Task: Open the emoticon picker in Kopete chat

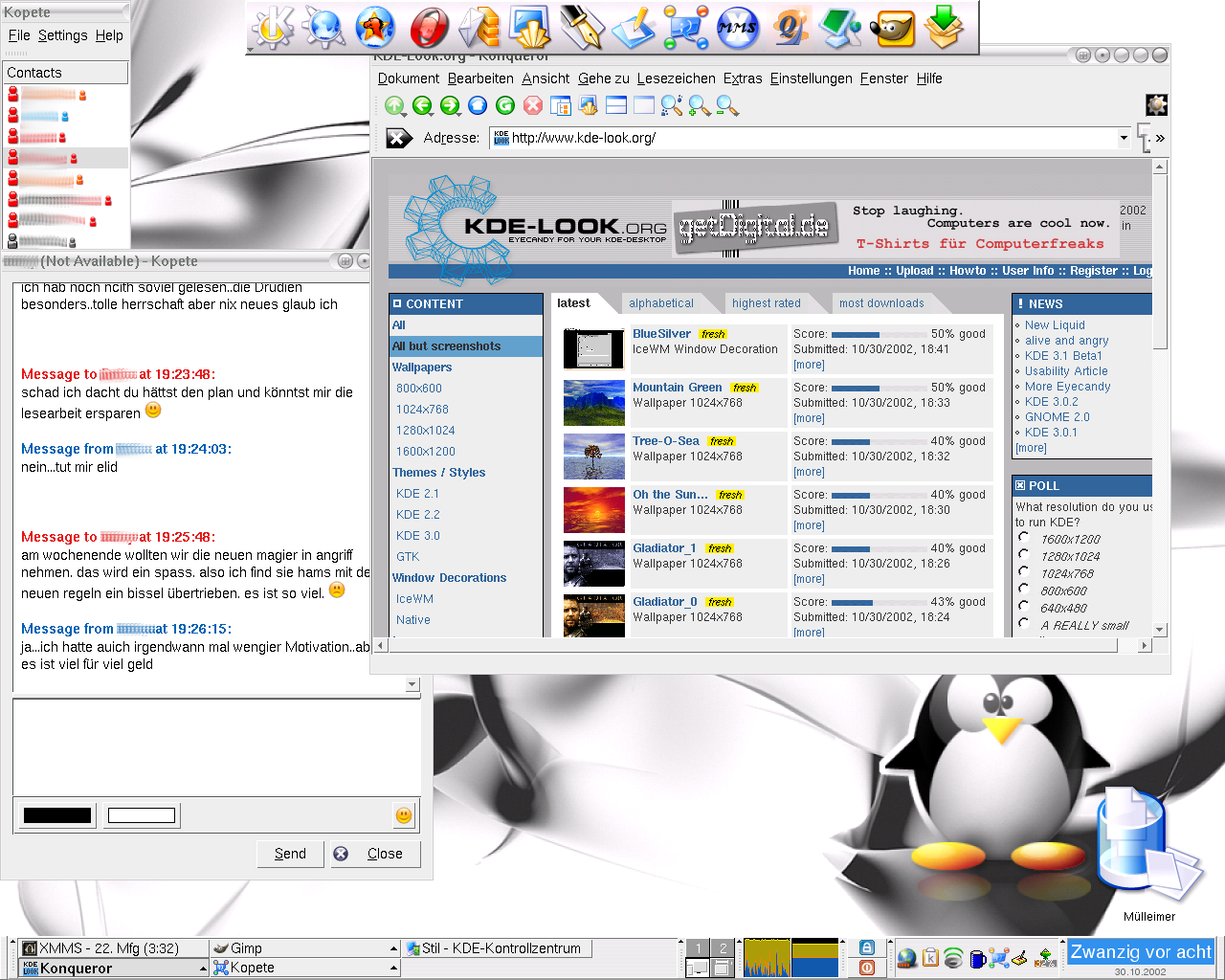Action: pyautogui.click(x=404, y=815)
